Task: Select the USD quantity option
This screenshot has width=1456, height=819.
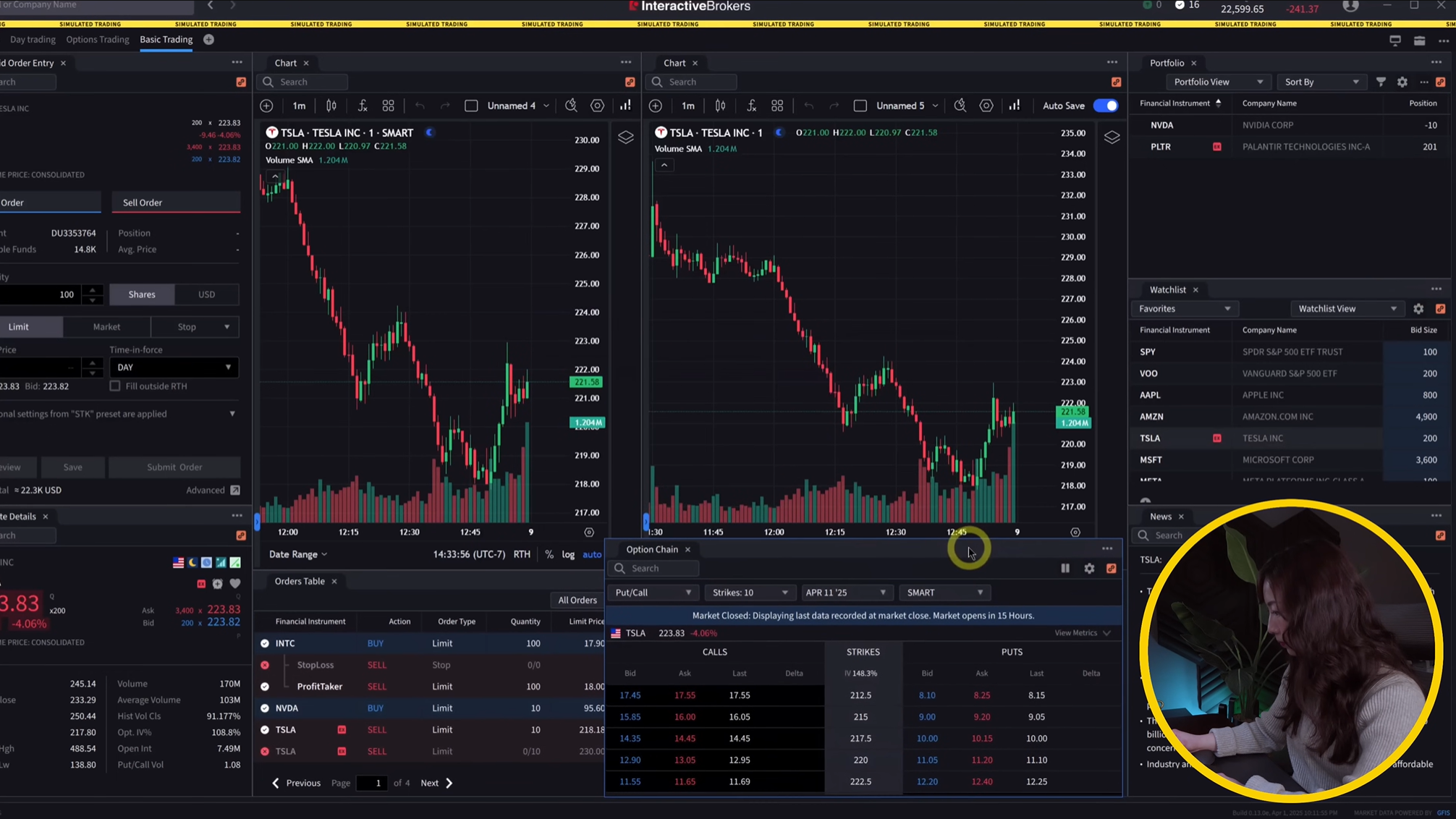Action: (206, 294)
